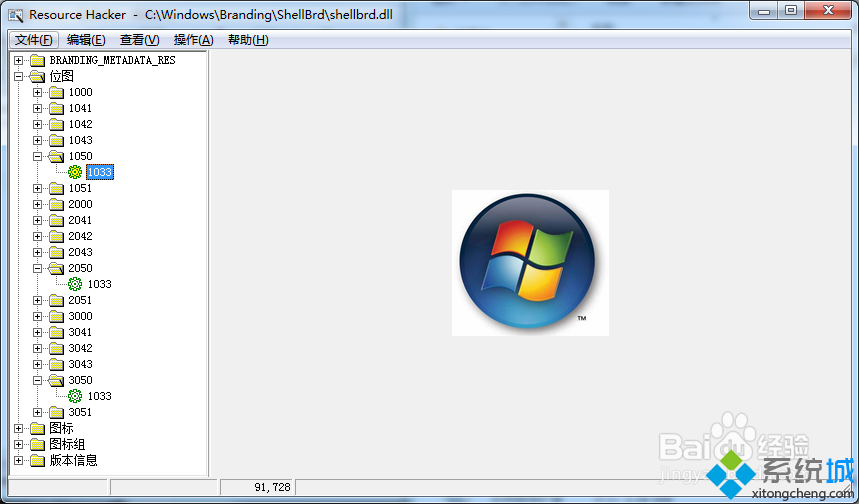Select the 3051 tree label

[x=80, y=412]
